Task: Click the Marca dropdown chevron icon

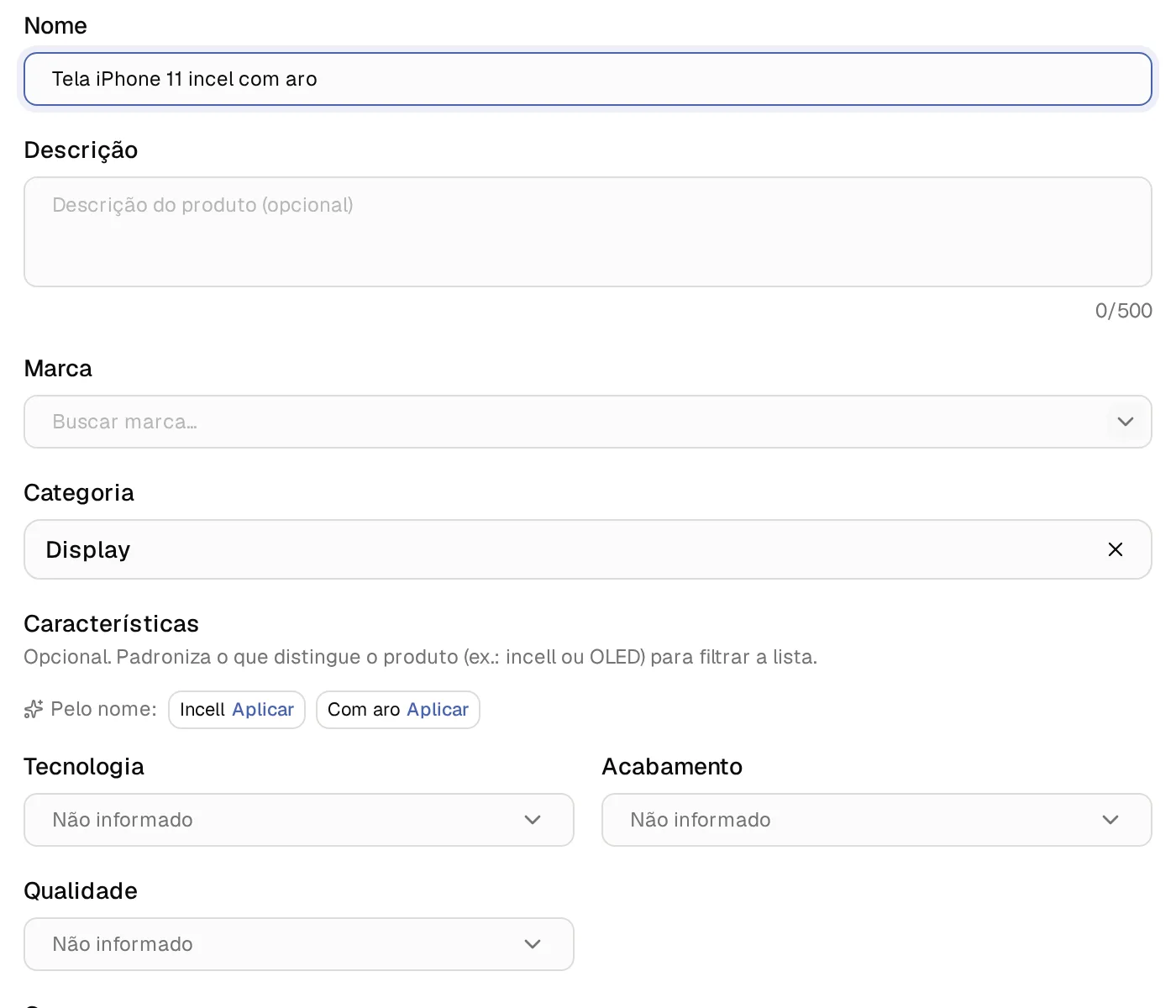Action: 1126,422
